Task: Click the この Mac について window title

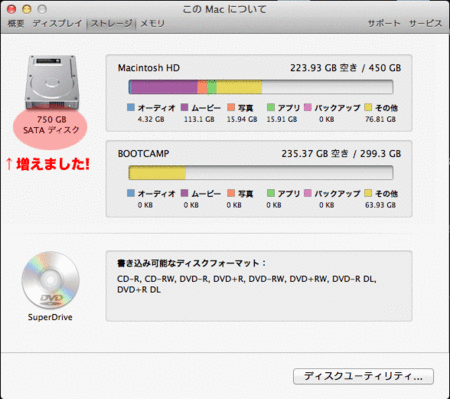Action: 224,9
